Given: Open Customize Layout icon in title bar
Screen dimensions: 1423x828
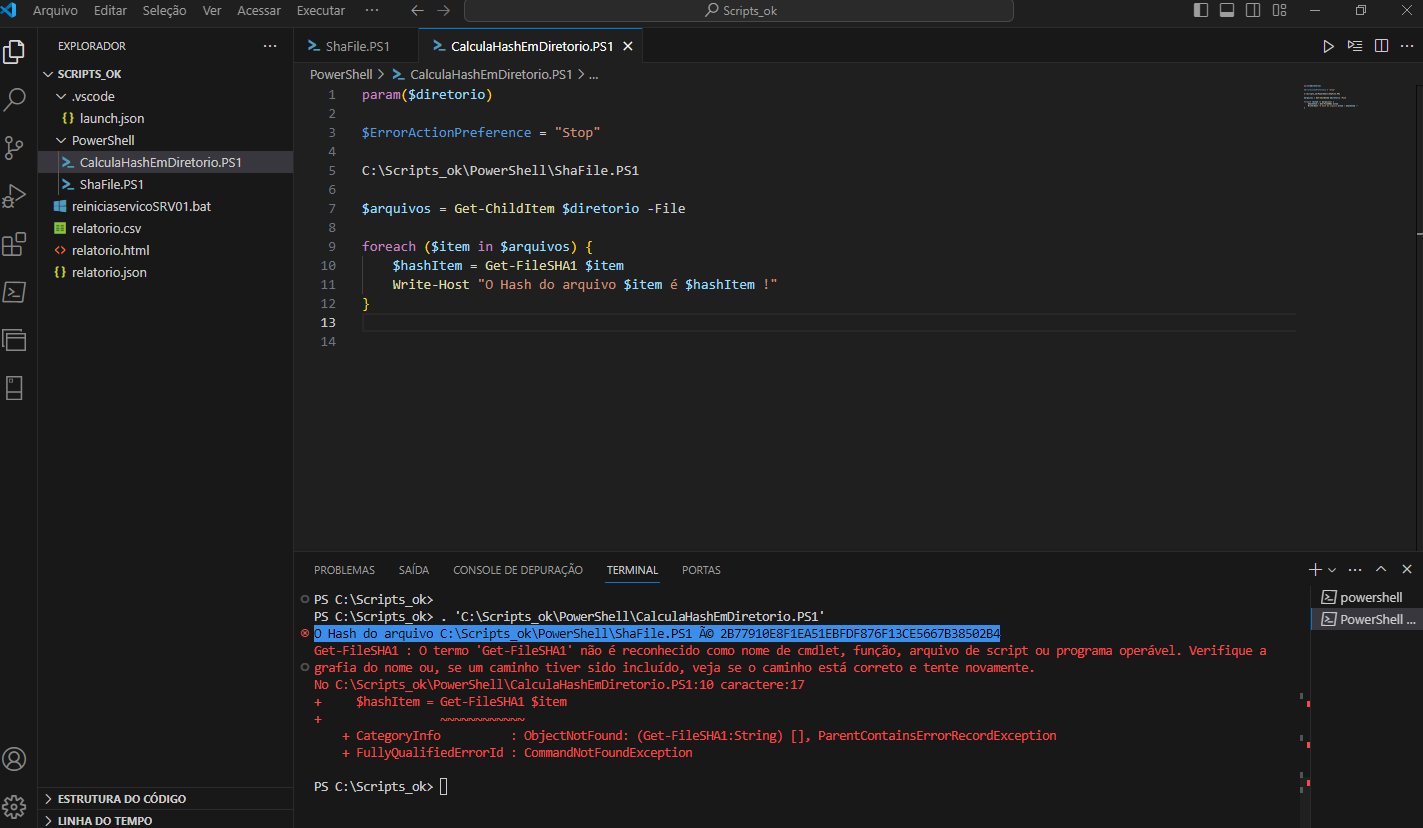Looking at the screenshot, I should pyautogui.click(x=1279, y=11).
